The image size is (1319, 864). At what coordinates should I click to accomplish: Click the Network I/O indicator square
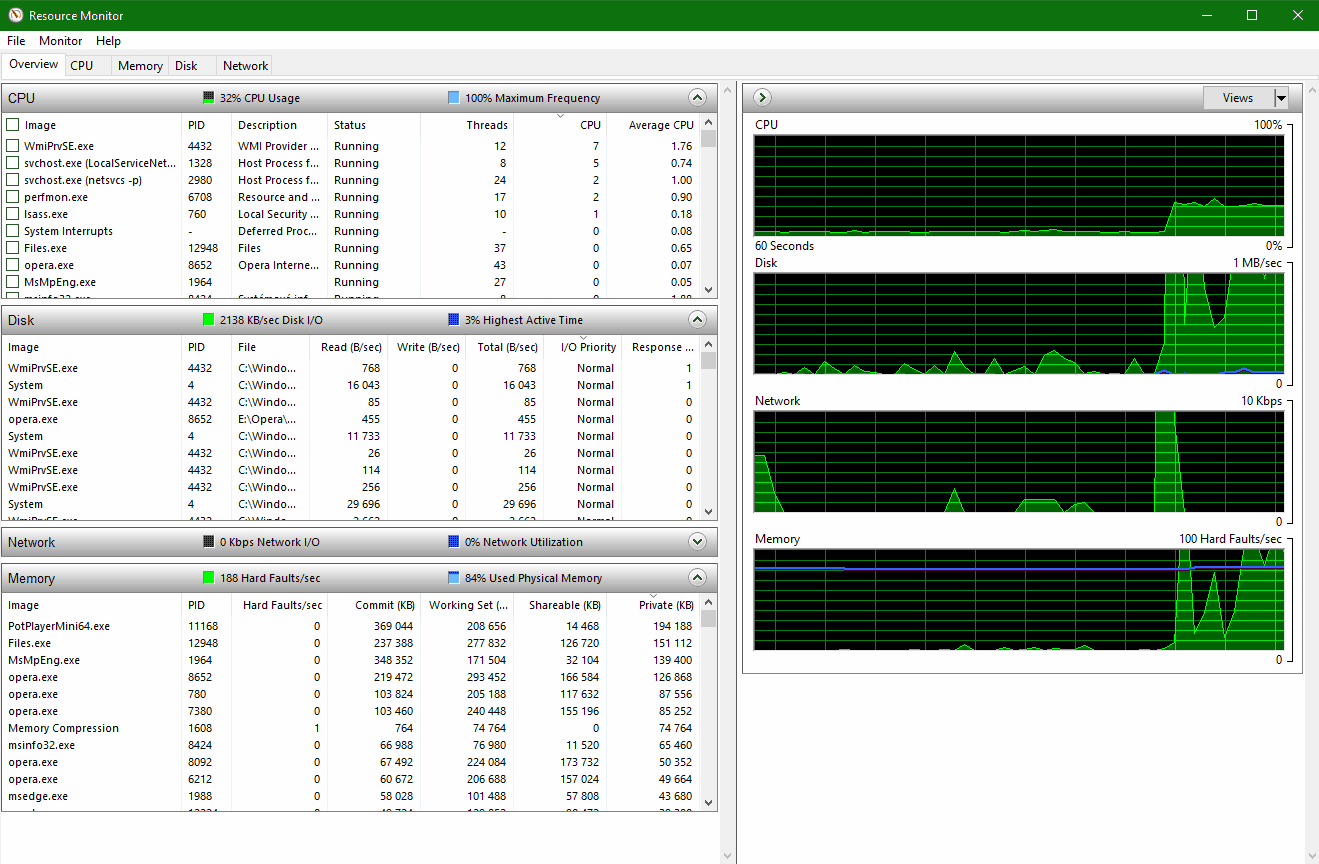coord(208,542)
